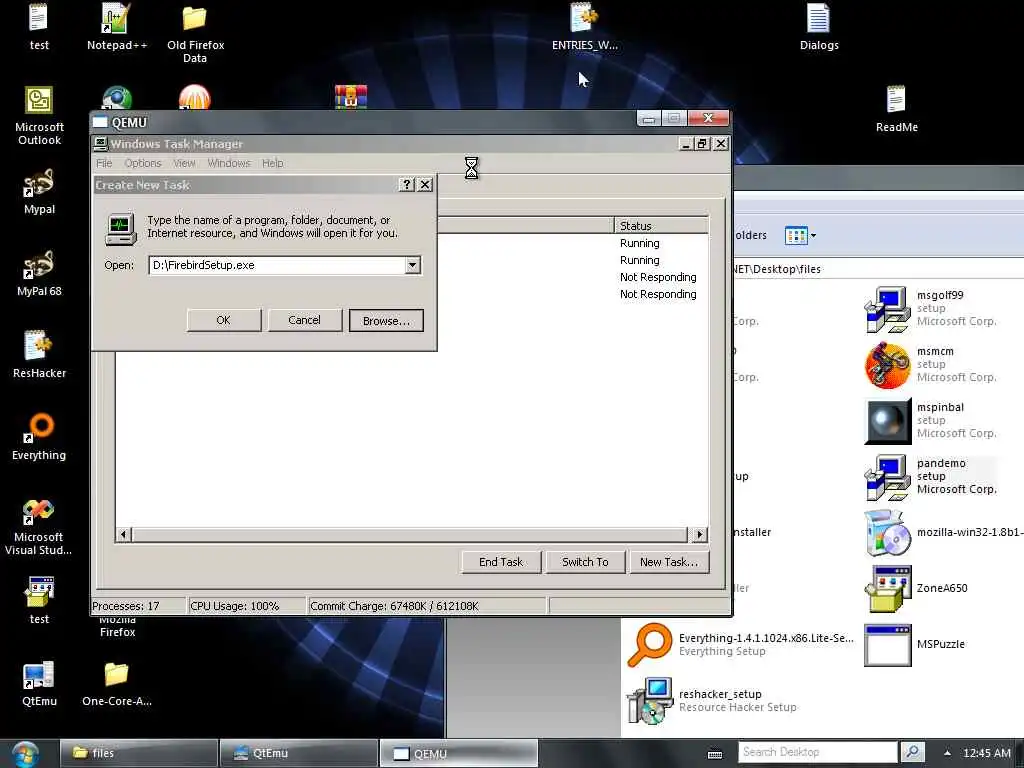
Task: Open Task Manager File menu
Action: click(x=104, y=163)
